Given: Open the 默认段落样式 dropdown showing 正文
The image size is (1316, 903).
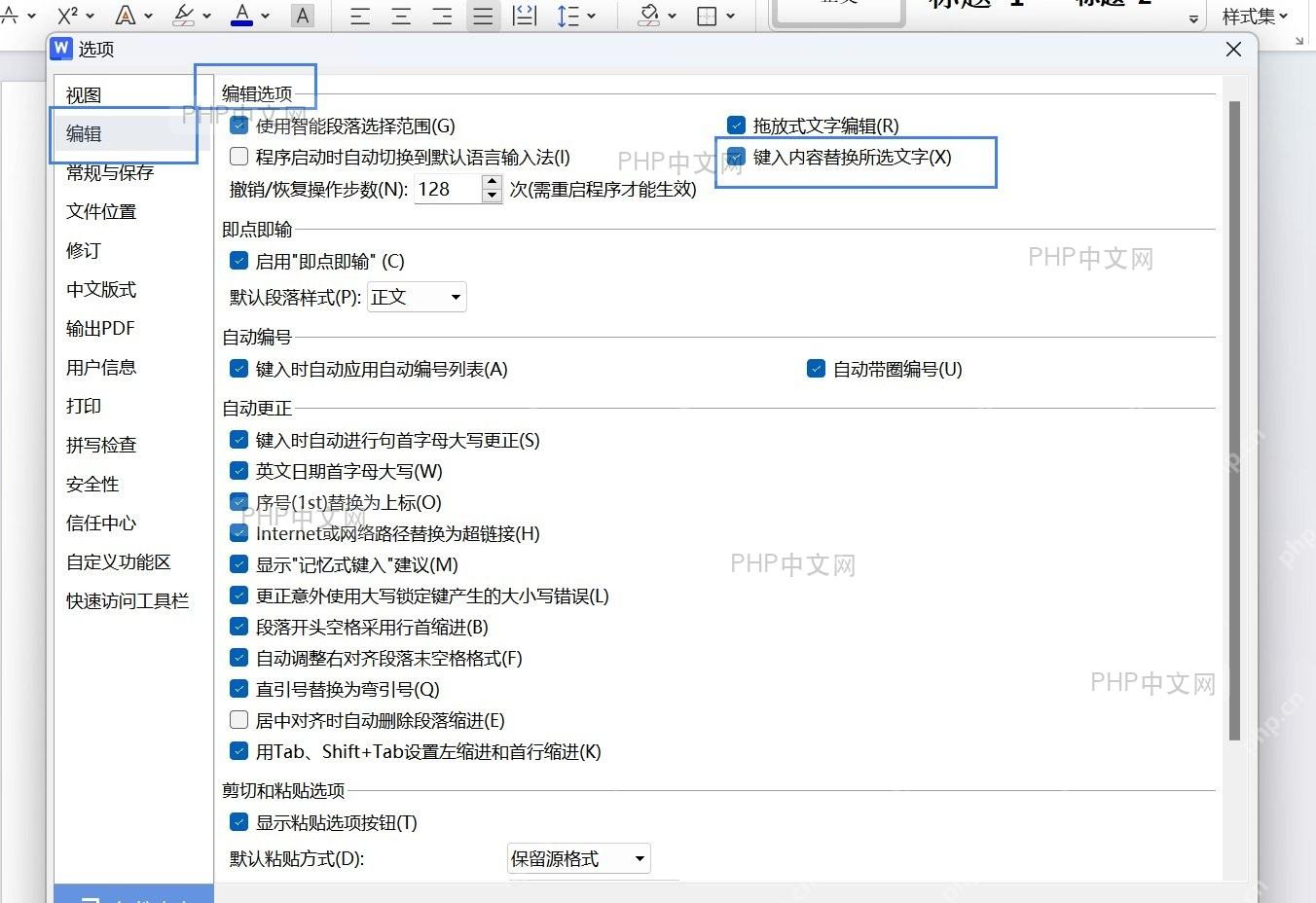Looking at the screenshot, I should pyautogui.click(x=417, y=297).
